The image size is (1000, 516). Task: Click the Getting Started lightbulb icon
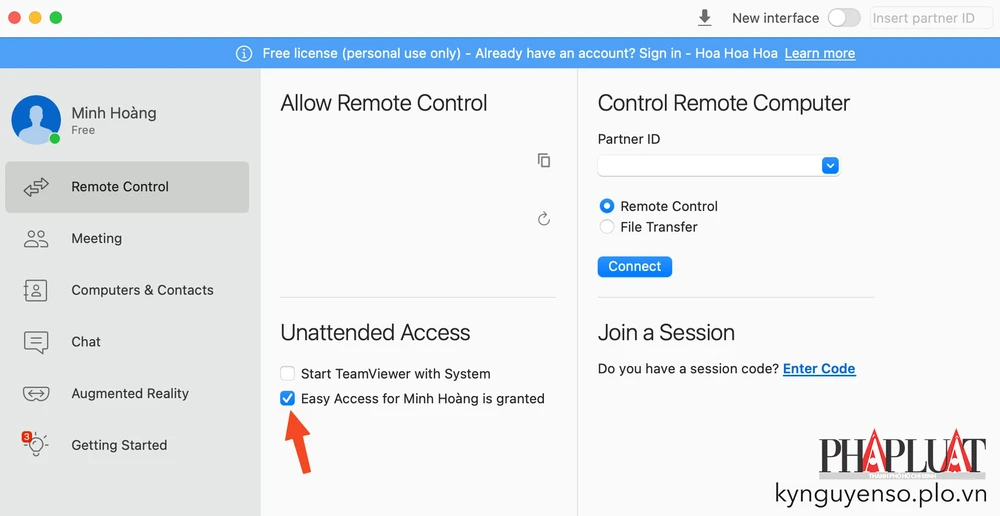pyautogui.click(x=36, y=445)
